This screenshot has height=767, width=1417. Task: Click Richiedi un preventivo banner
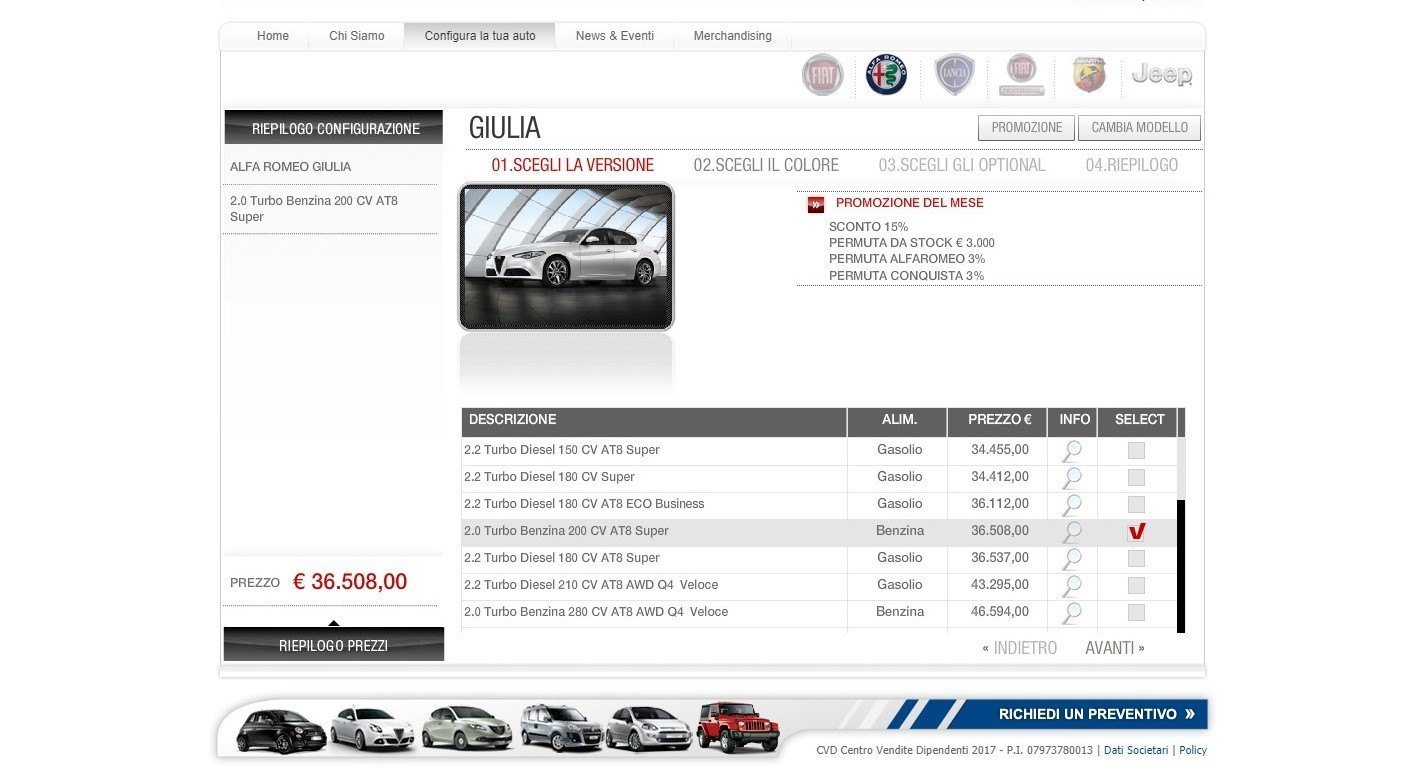tap(1096, 714)
